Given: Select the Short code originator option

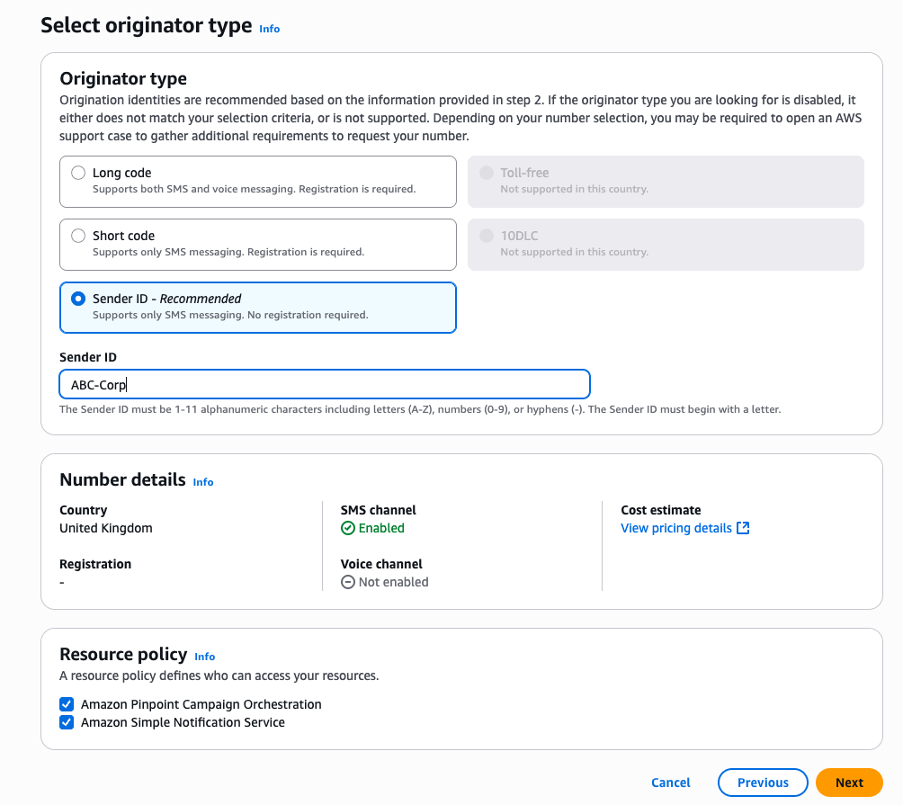Looking at the screenshot, I should tap(78, 236).
